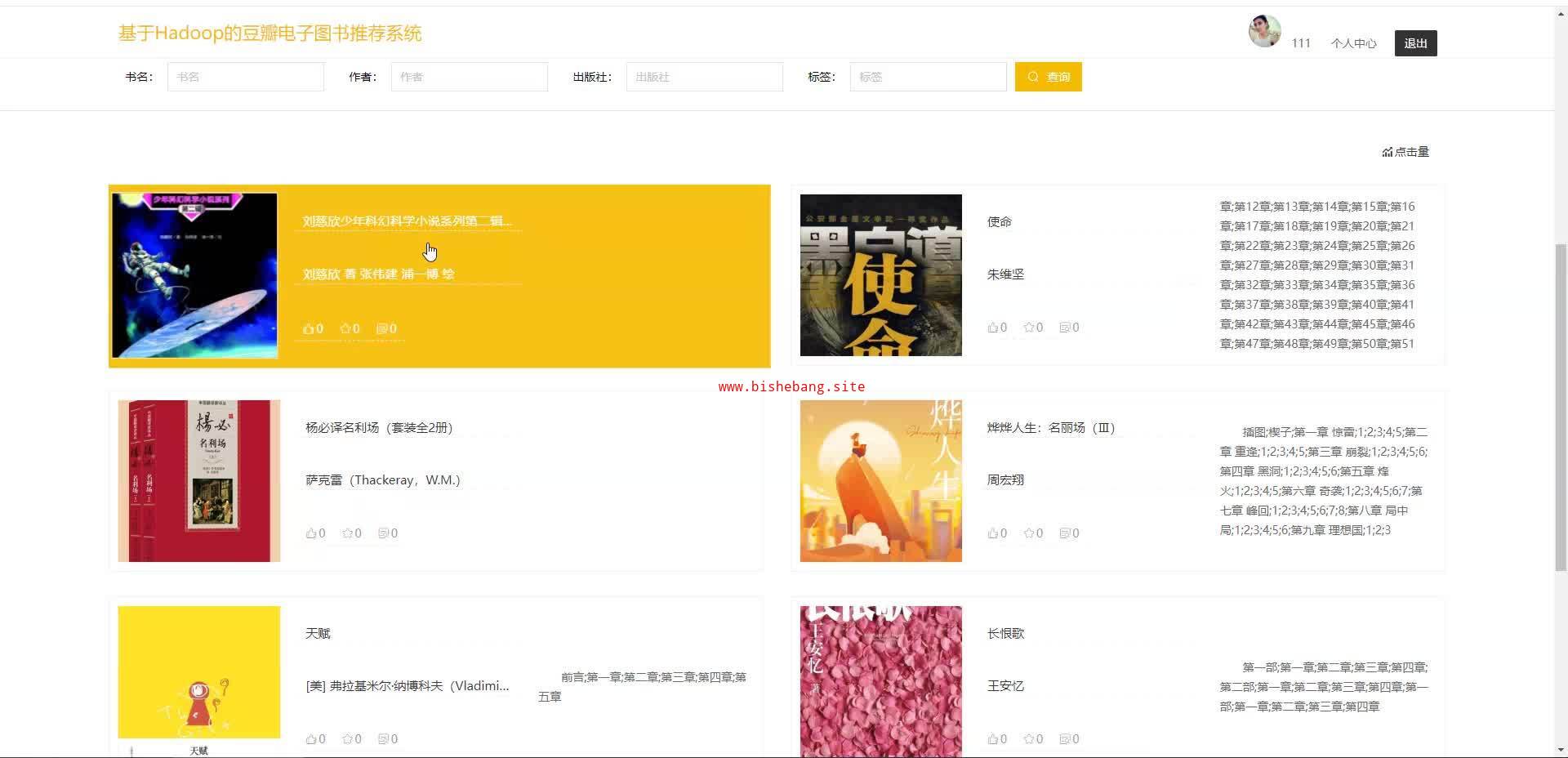The height and width of the screenshot is (758, 1568).
Task: Open comments for 烨烨人生：名丽场
Action: point(1069,533)
